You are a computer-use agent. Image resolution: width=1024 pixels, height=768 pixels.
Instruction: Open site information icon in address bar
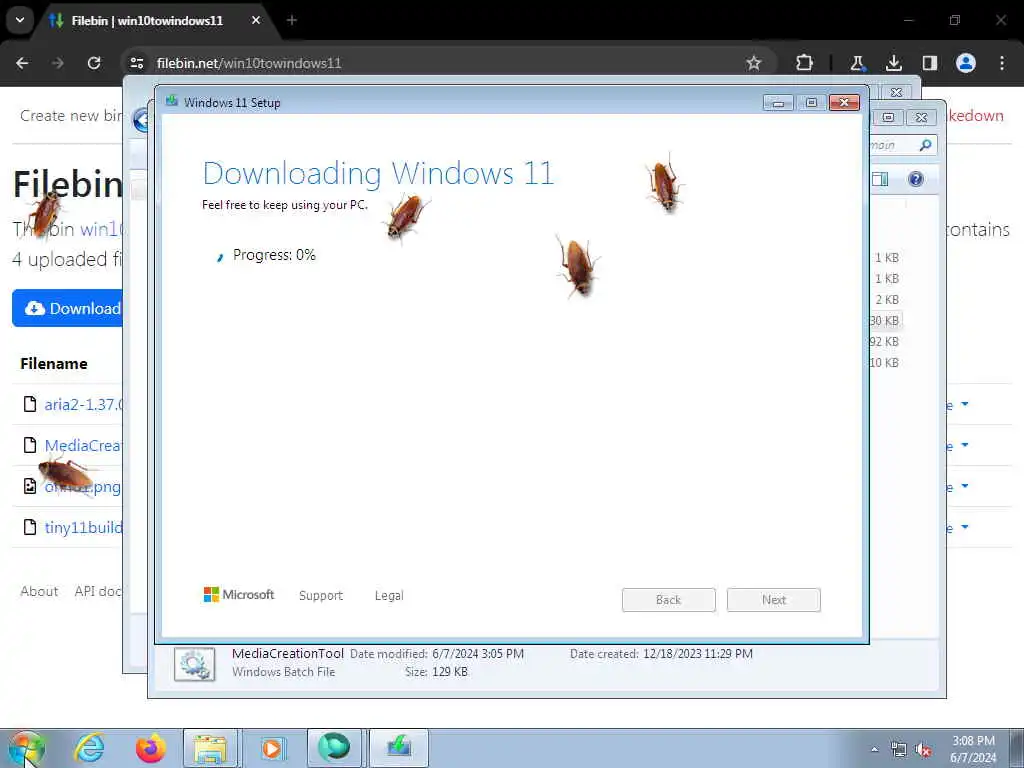(x=136, y=63)
